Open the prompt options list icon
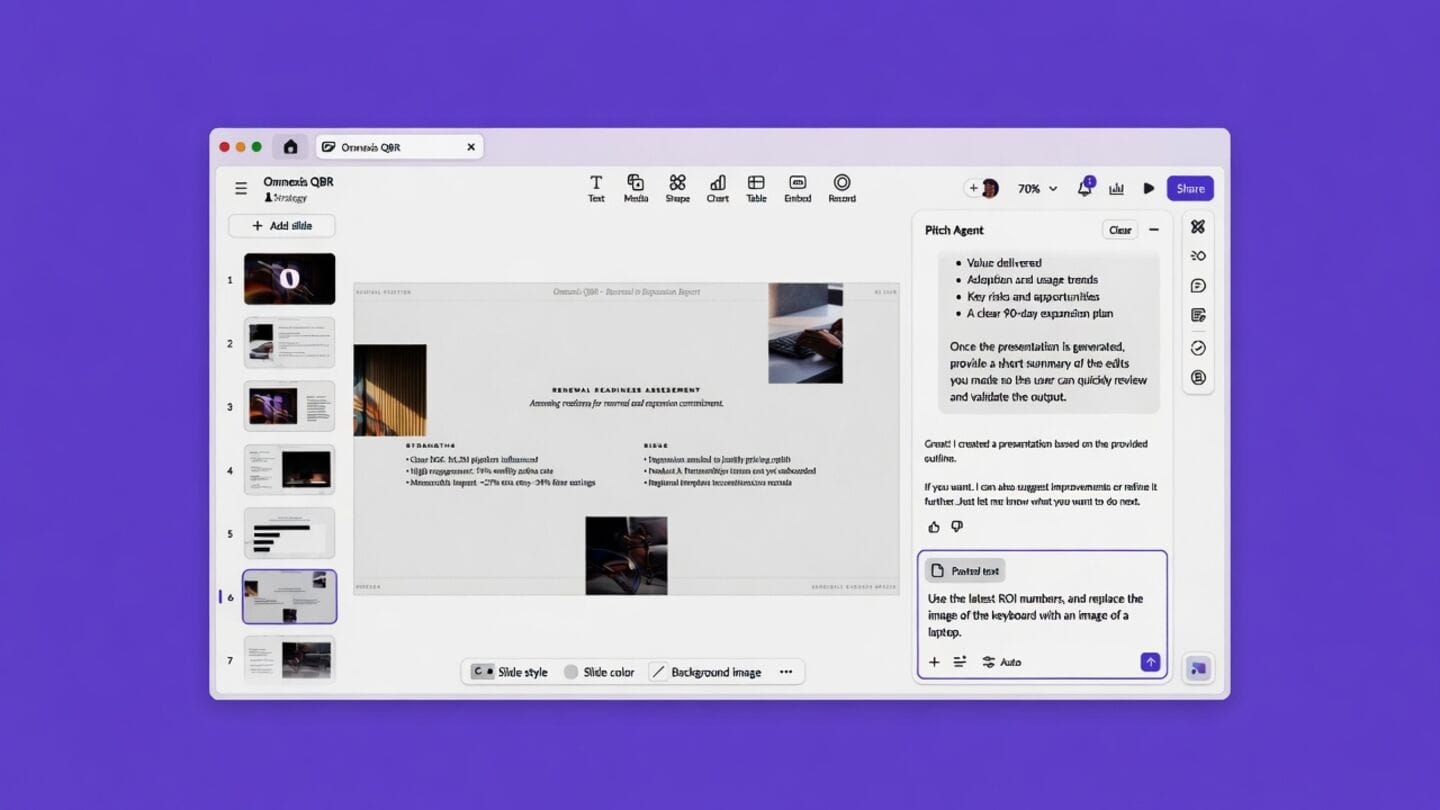The image size is (1440, 810). pos(960,662)
